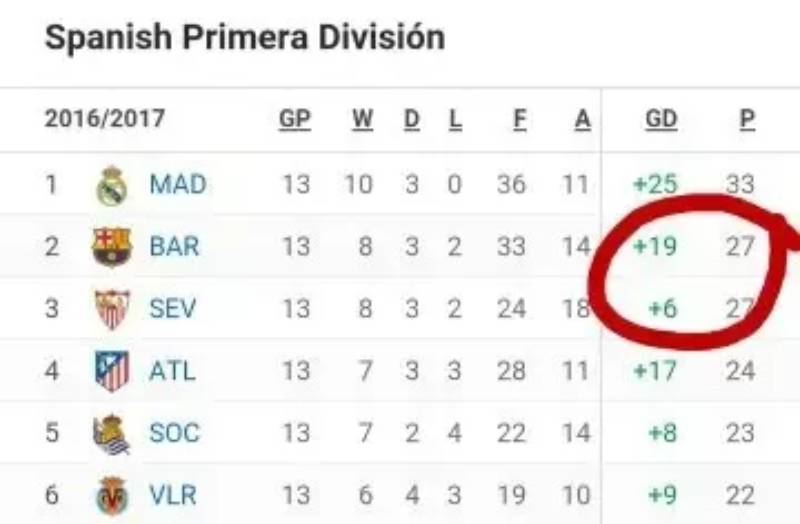Sort by D draws column header
The height and width of the screenshot is (524, 800).
[412, 119]
